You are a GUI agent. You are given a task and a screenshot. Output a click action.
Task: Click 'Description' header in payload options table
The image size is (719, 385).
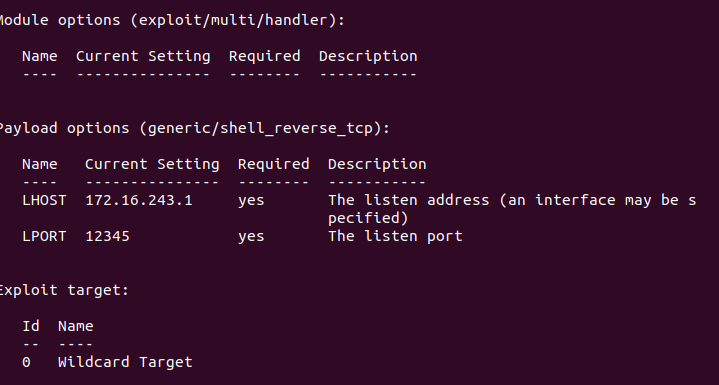[x=377, y=165]
